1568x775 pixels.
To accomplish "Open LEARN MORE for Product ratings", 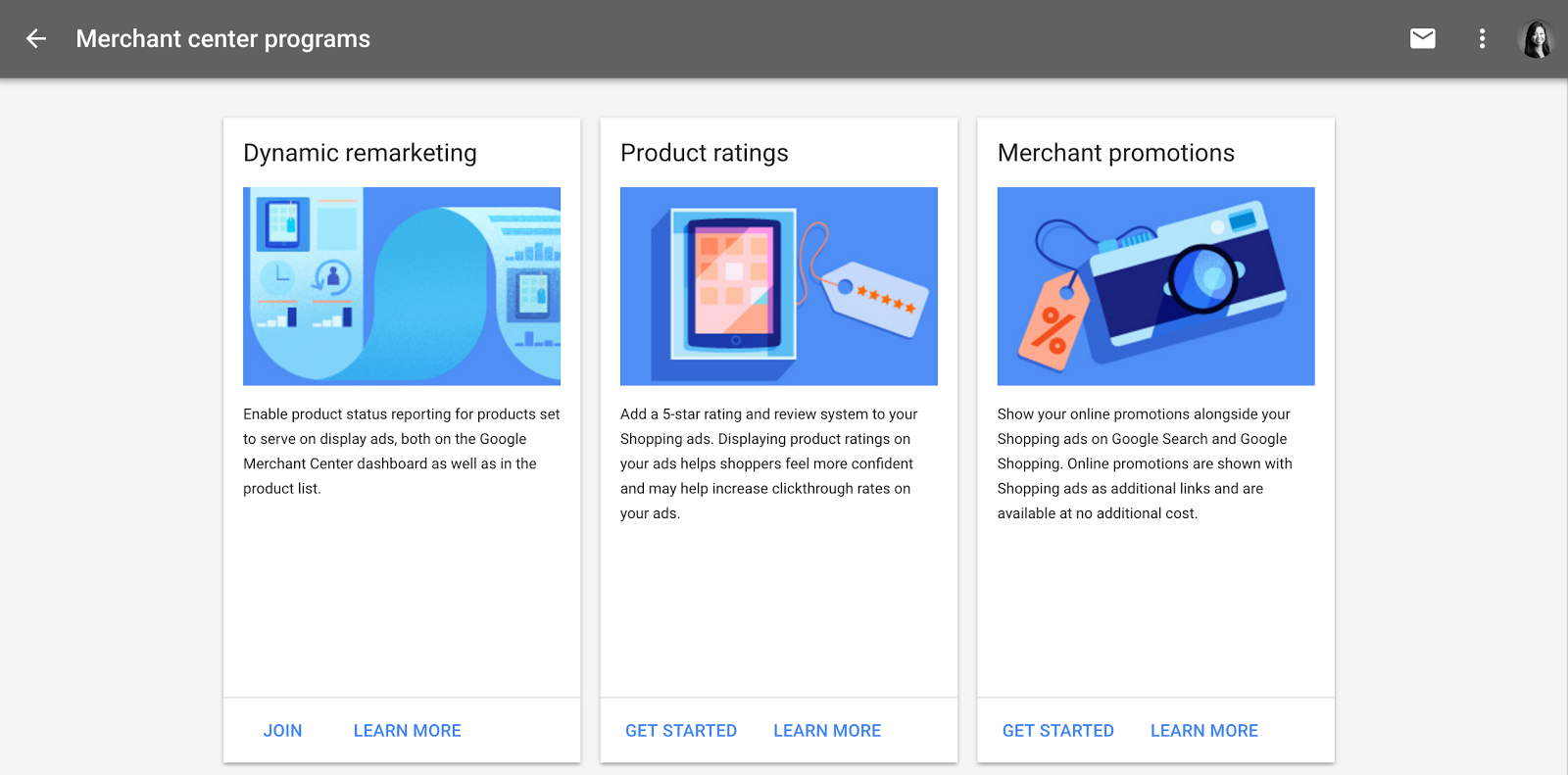I will tap(826, 730).
